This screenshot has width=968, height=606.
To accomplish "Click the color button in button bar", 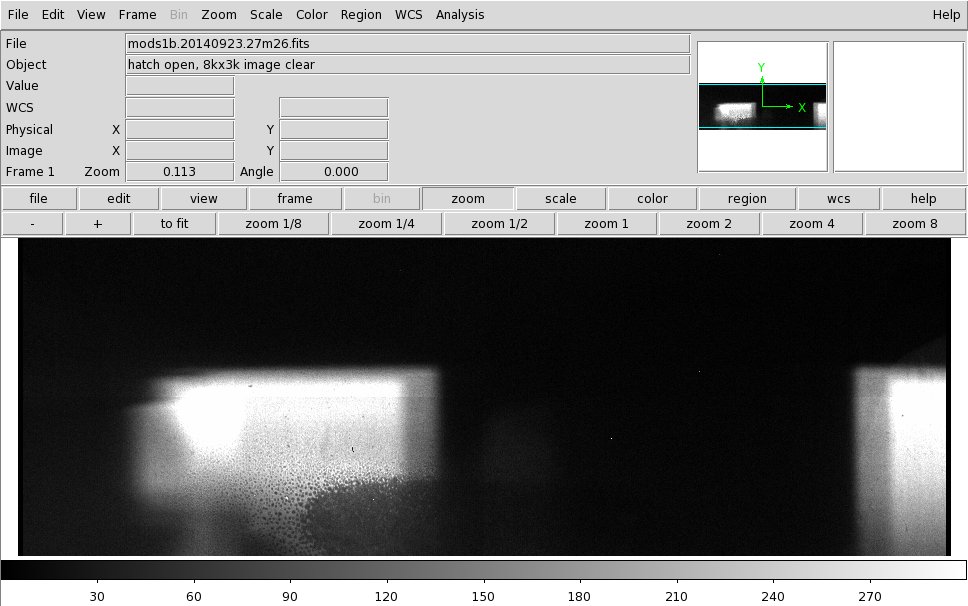I will coord(653,199).
